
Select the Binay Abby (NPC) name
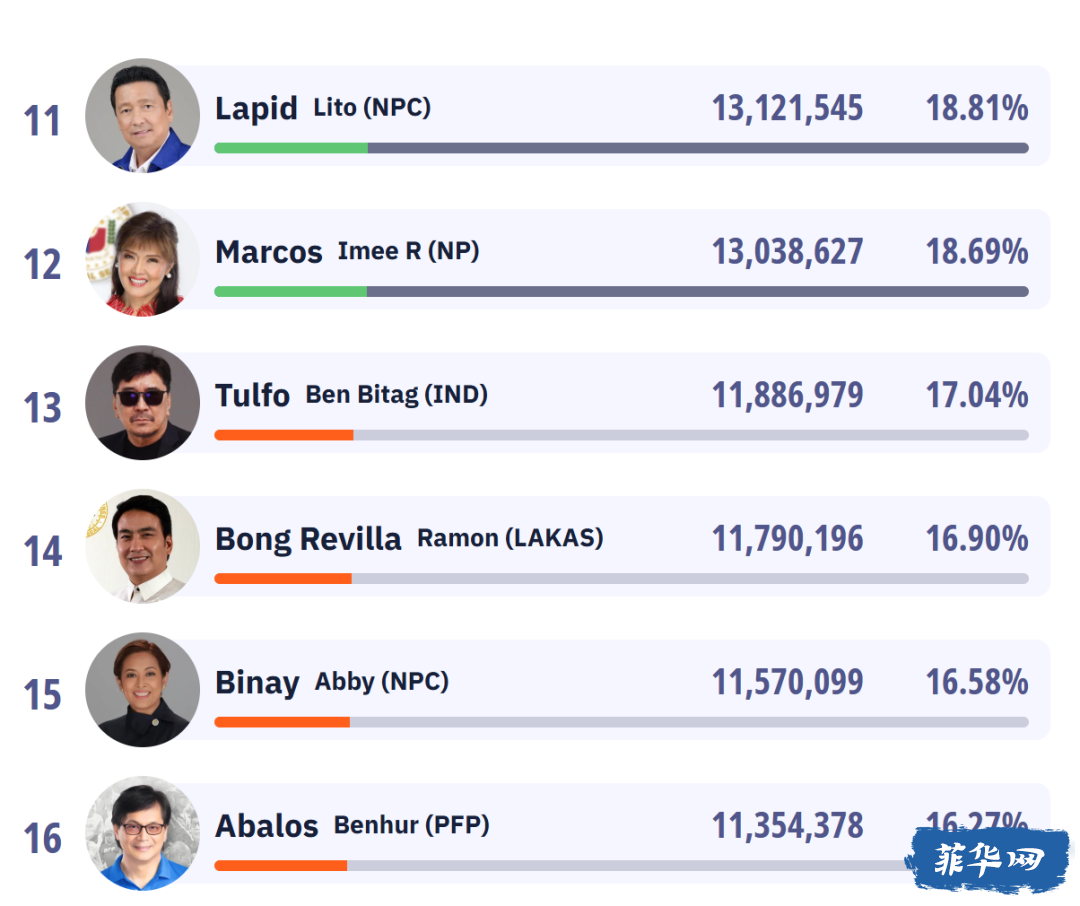click(x=332, y=682)
